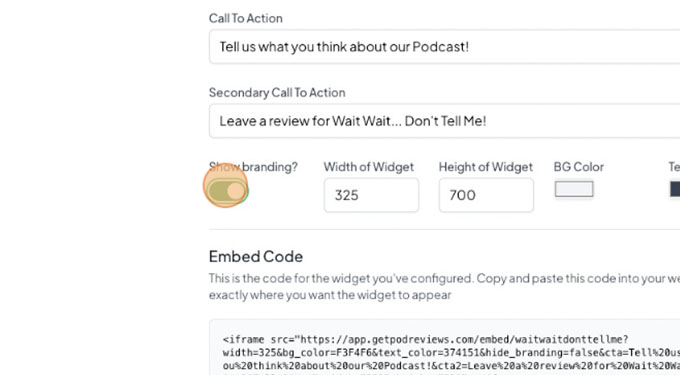Click the 'Call To Action' field label
The height and width of the screenshot is (375, 680).
(x=245, y=18)
